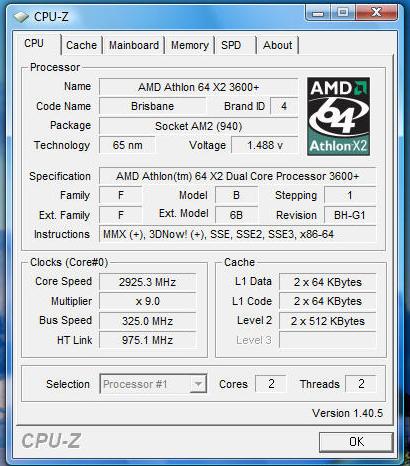Screen dimensions: 410x466
Task: Go to the About tab
Action: (277, 45)
